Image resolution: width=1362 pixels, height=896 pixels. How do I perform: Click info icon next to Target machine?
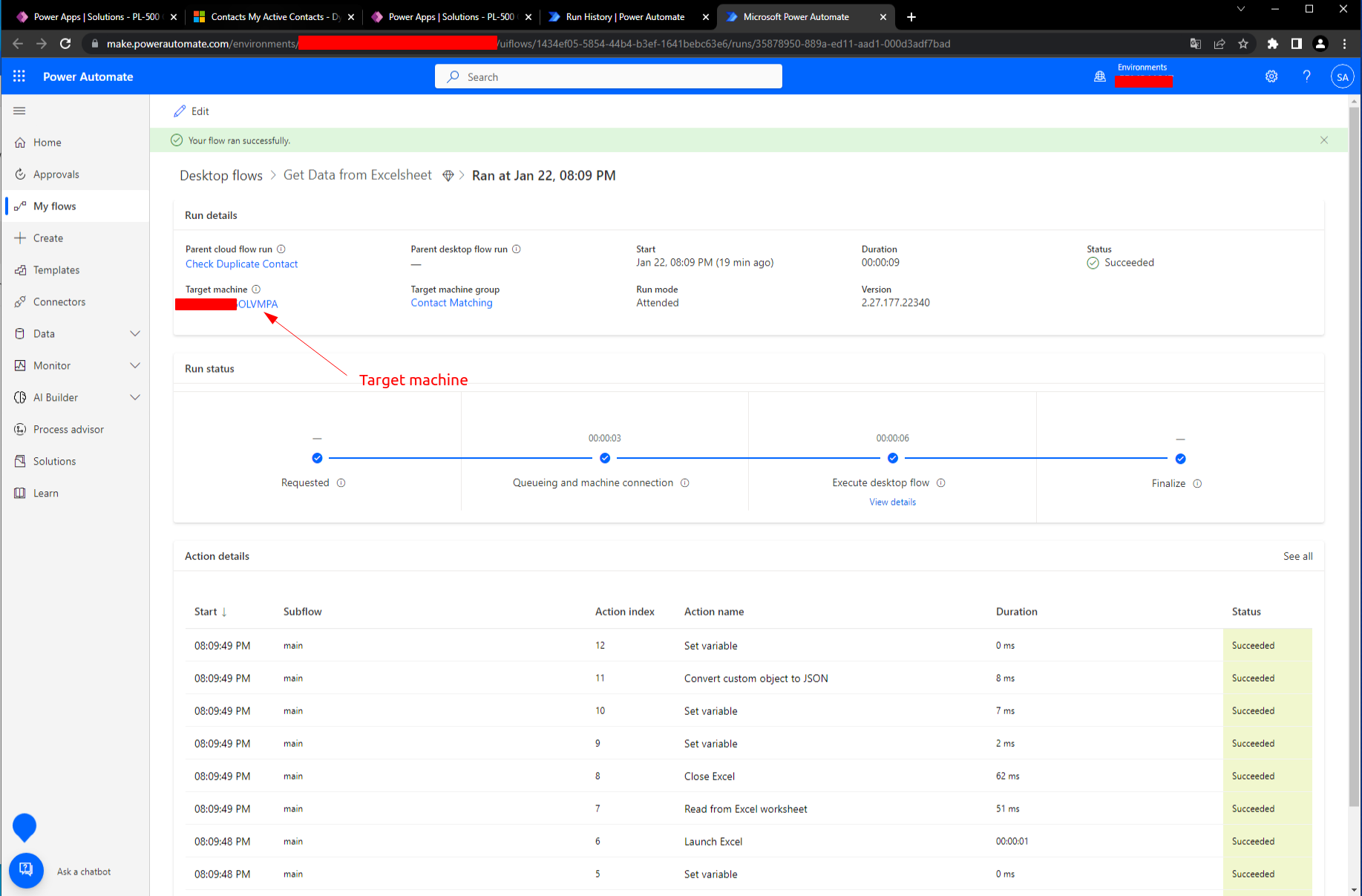tap(256, 290)
